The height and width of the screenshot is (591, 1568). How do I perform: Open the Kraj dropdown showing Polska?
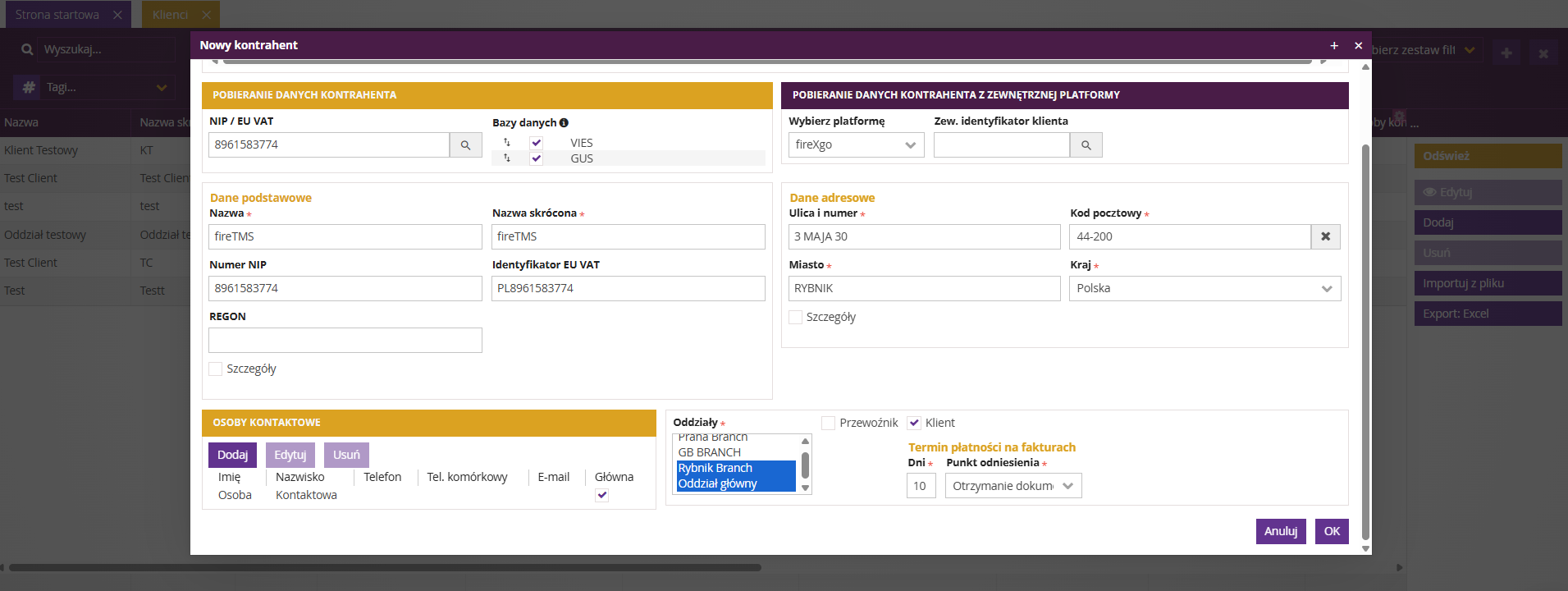(1205, 288)
